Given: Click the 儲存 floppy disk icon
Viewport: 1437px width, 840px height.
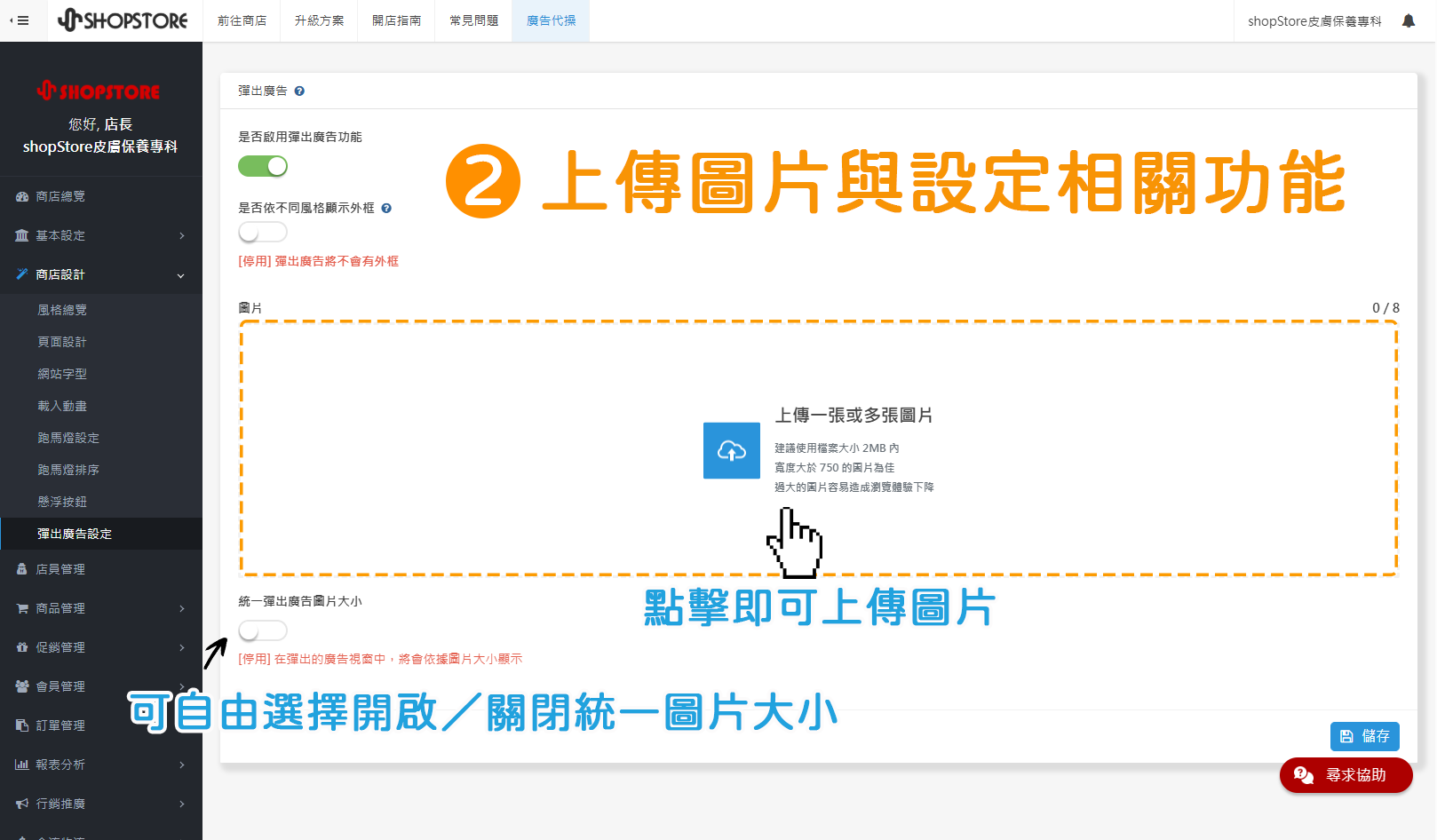Looking at the screenshot, I should point(1346,736).
